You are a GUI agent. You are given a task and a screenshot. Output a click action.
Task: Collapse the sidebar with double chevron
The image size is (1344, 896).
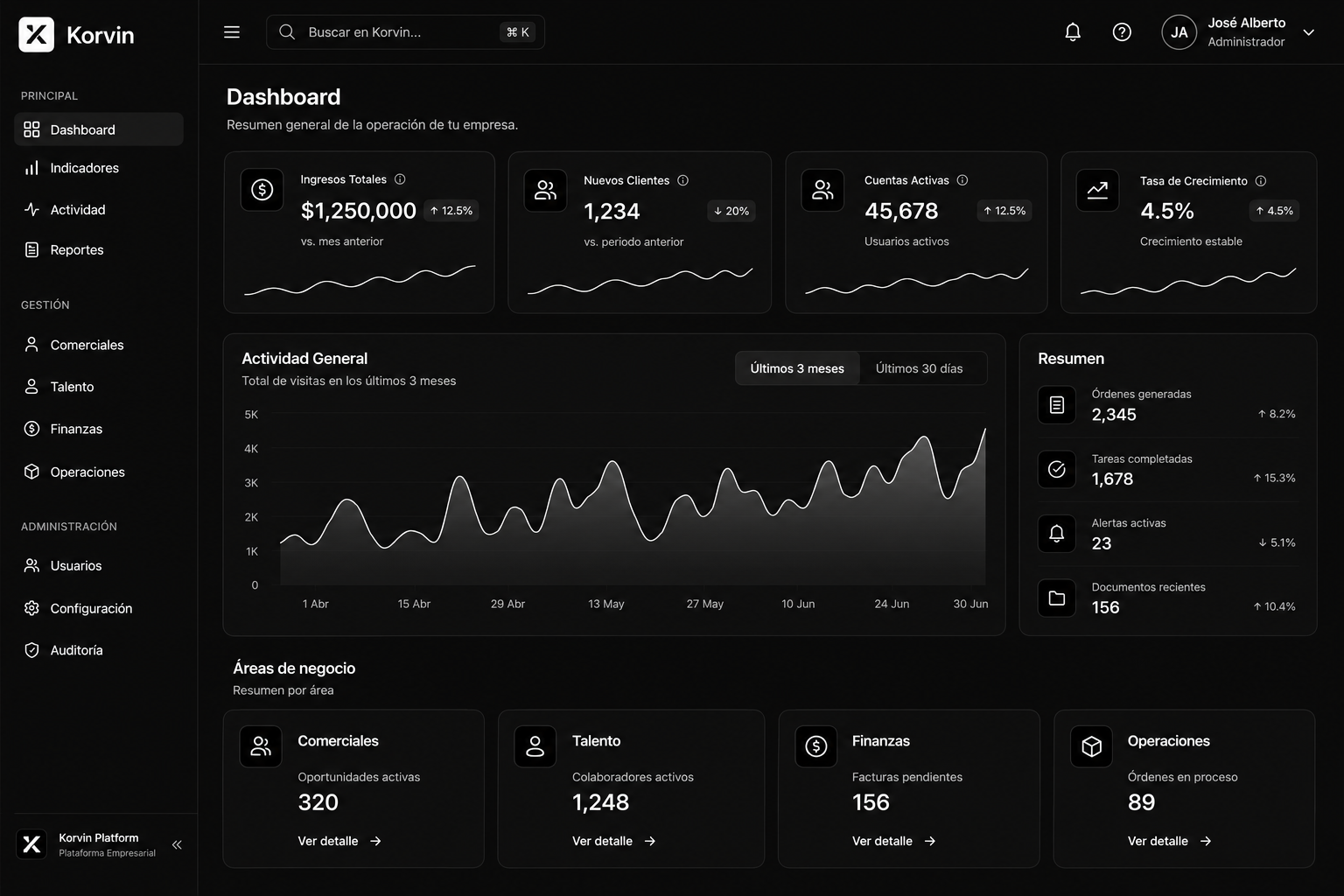click(177, 844)
